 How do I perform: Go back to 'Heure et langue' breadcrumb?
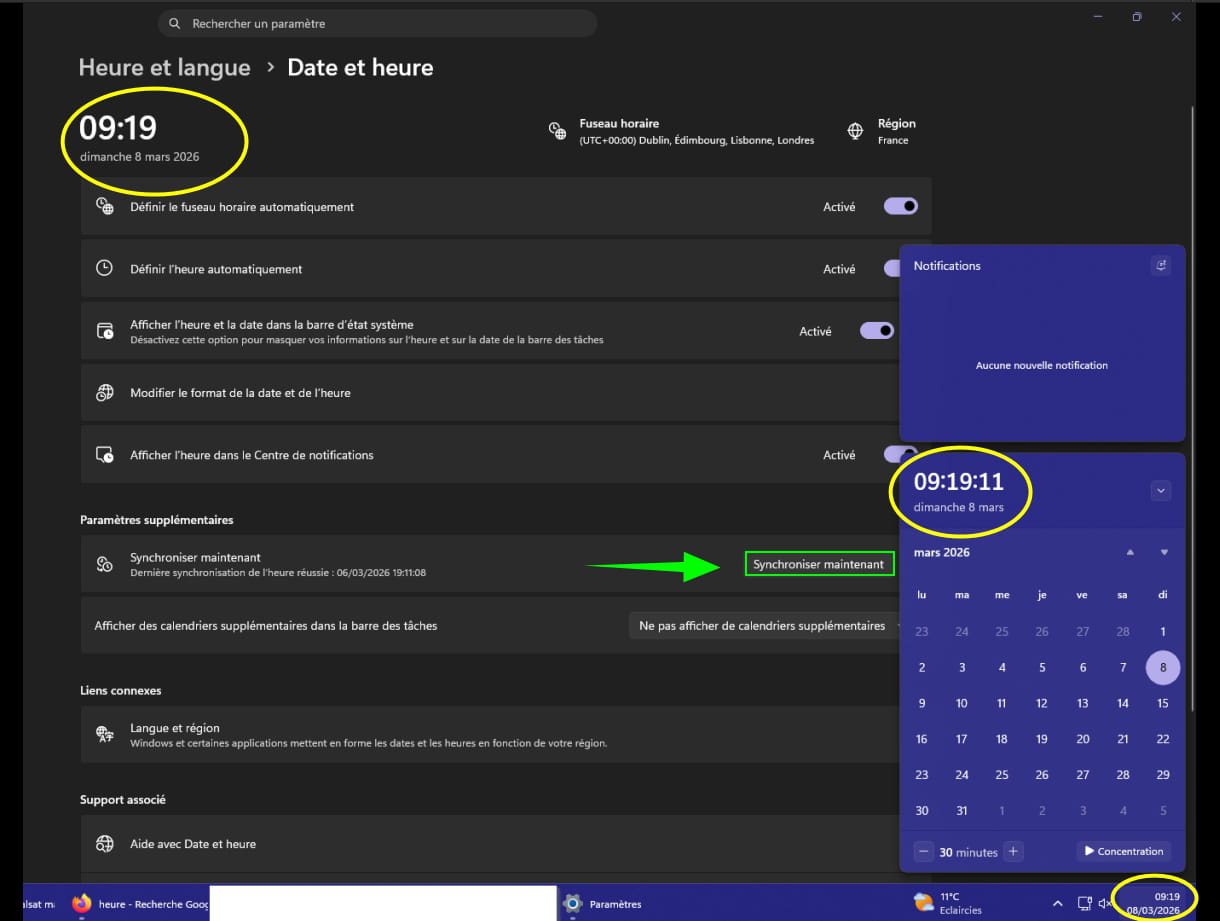point(164,68)
